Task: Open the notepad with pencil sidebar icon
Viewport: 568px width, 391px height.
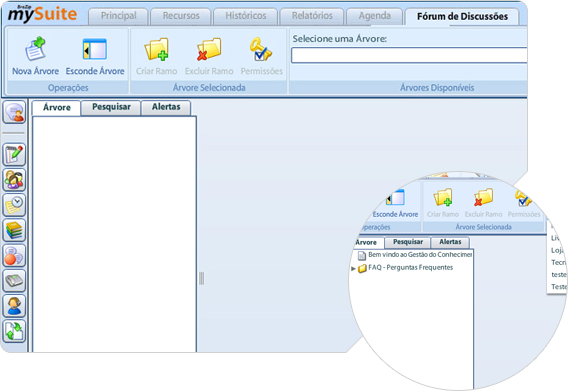Action: click(14, 154)
